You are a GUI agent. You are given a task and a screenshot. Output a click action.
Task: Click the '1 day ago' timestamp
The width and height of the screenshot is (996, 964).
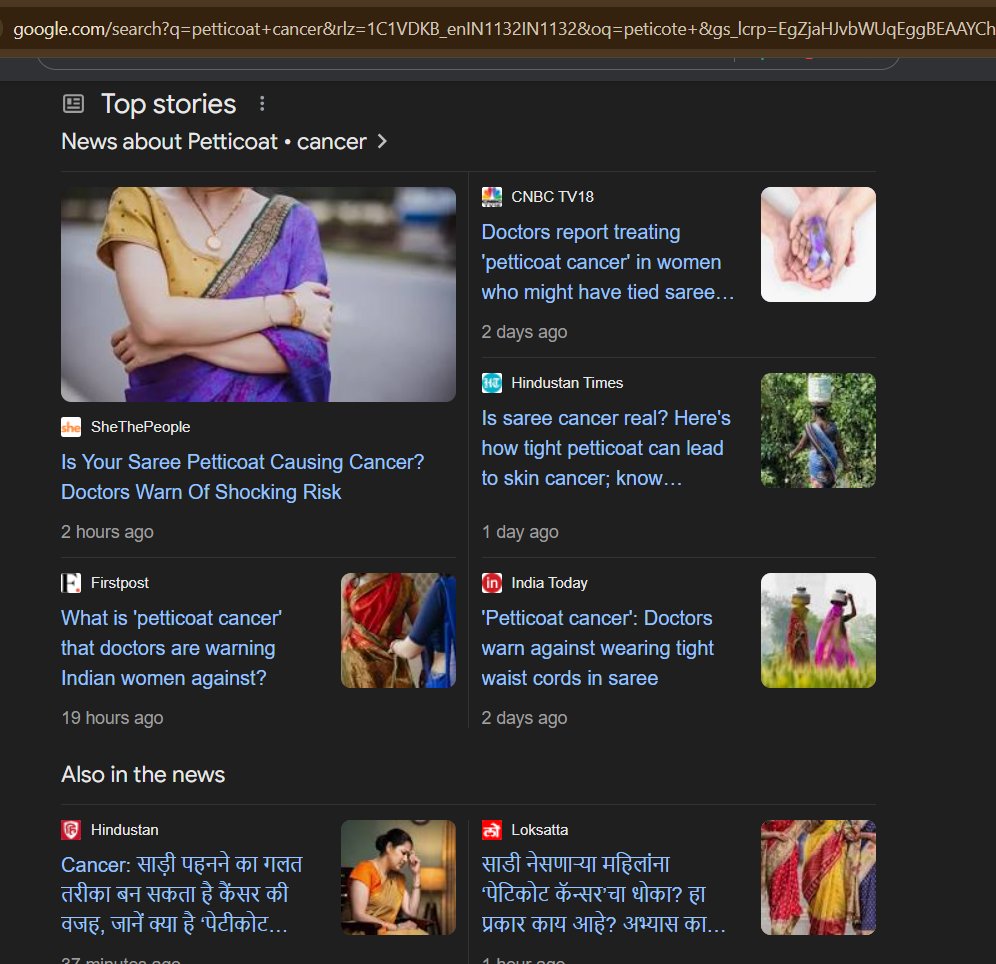click(x=520, y=532)
